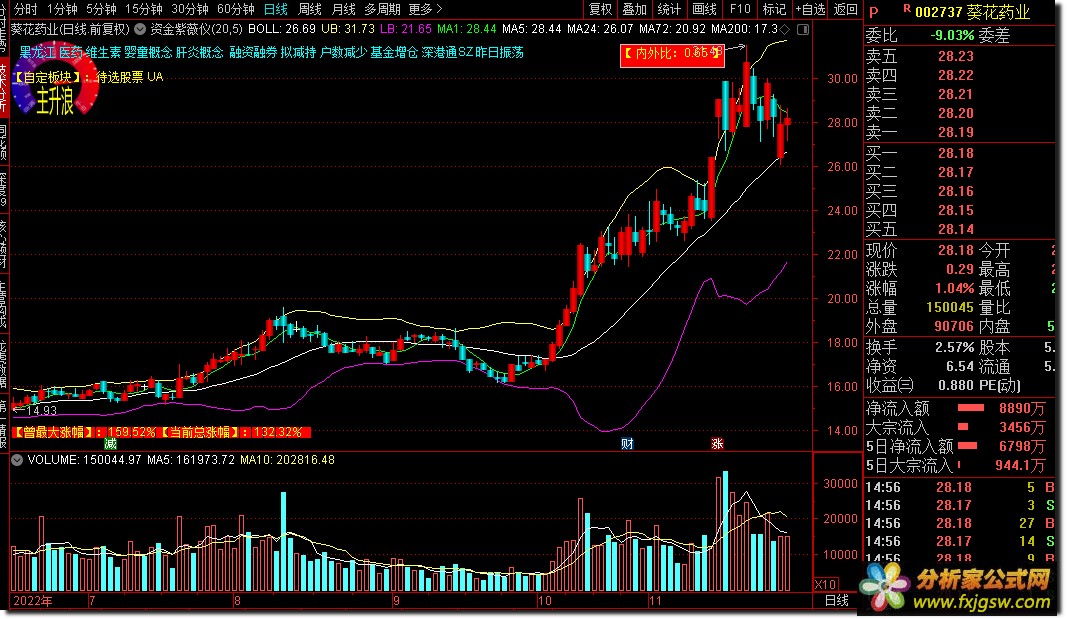Click the 融资融券 tag

[253, 52]
